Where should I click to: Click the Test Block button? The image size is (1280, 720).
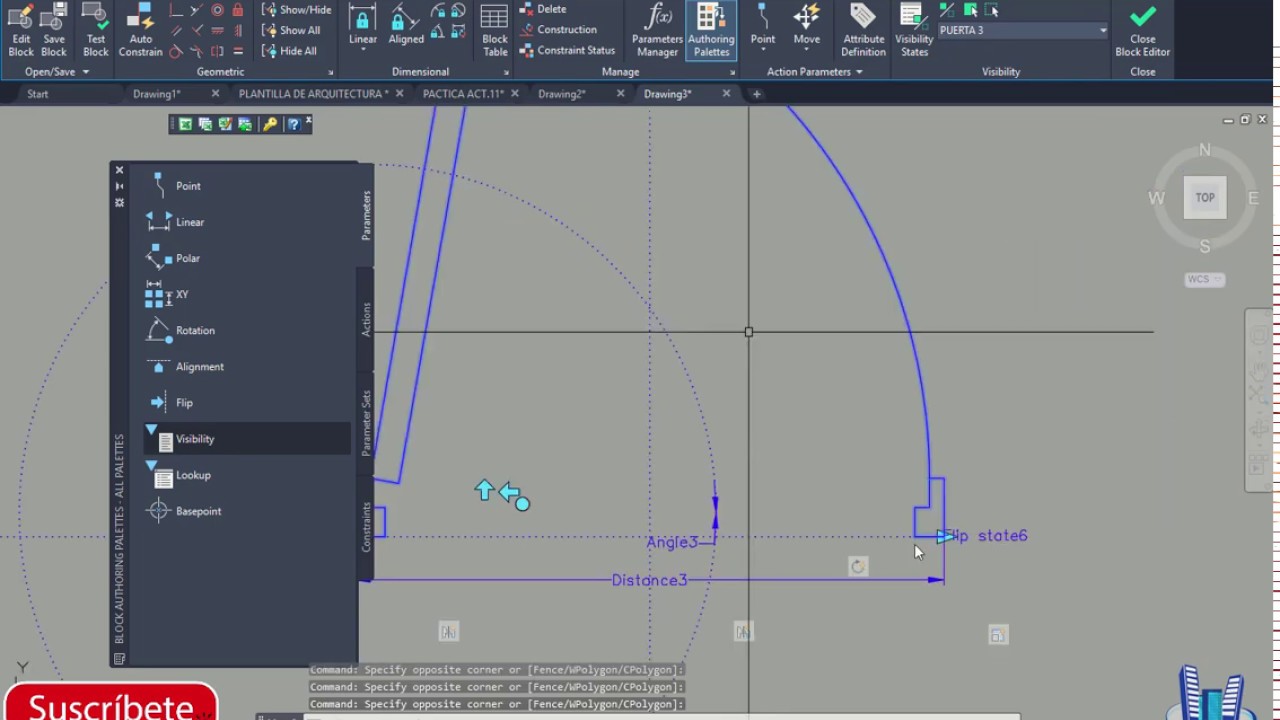click(96, 30)
